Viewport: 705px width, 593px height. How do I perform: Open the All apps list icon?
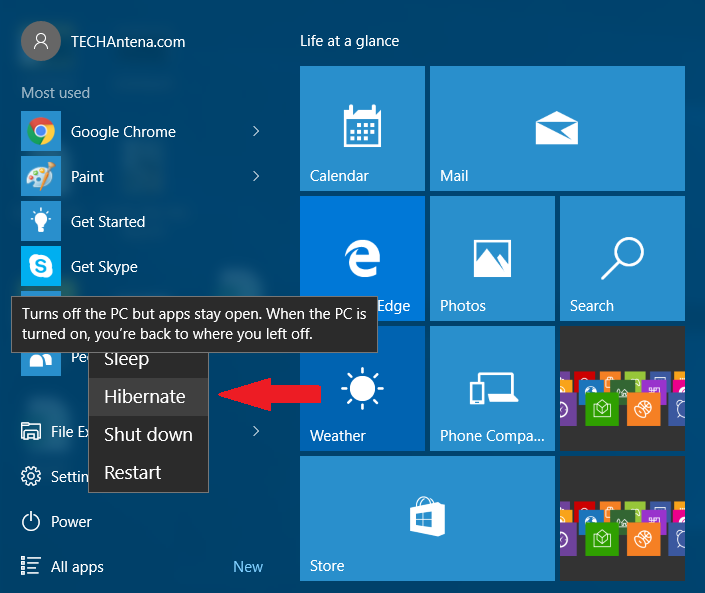point(31,566)
